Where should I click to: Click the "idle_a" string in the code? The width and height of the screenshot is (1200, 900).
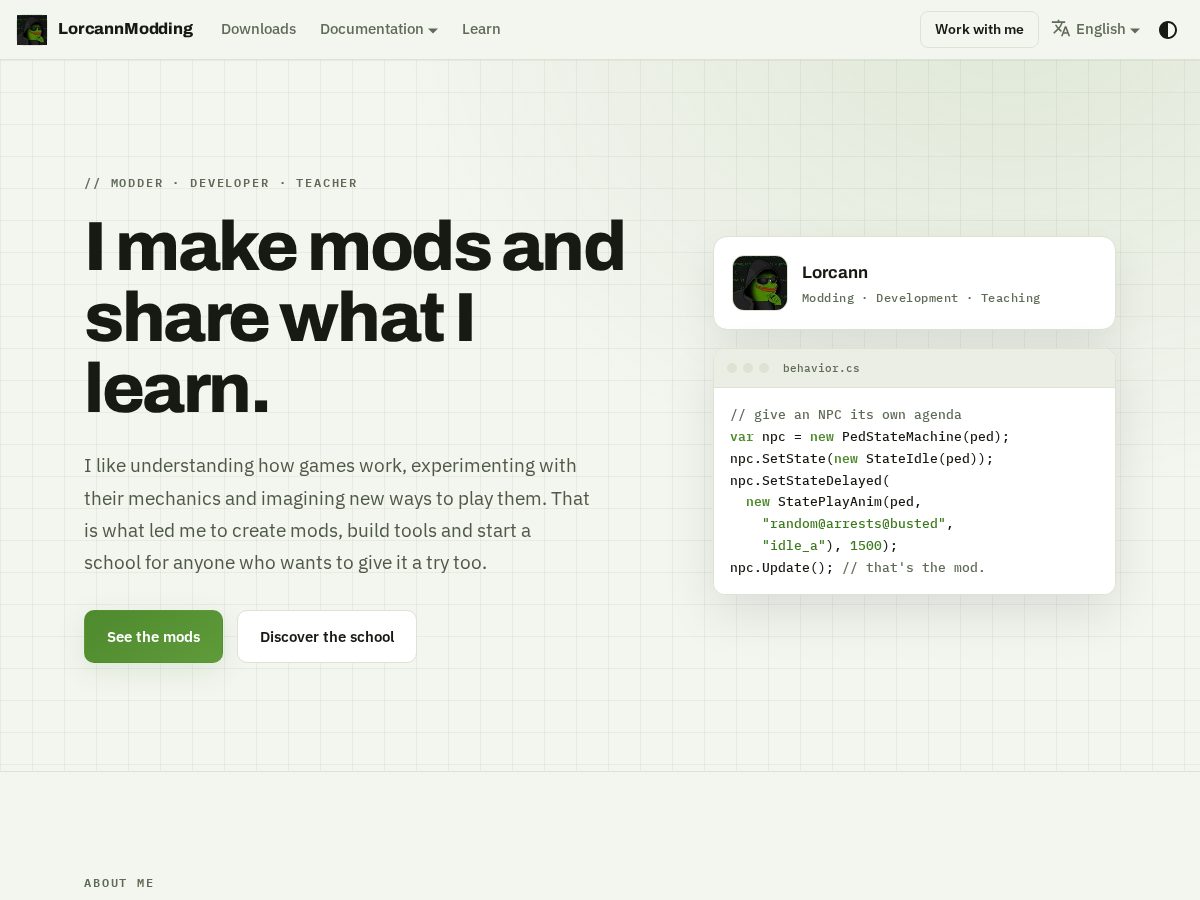(x=794, y=545)
